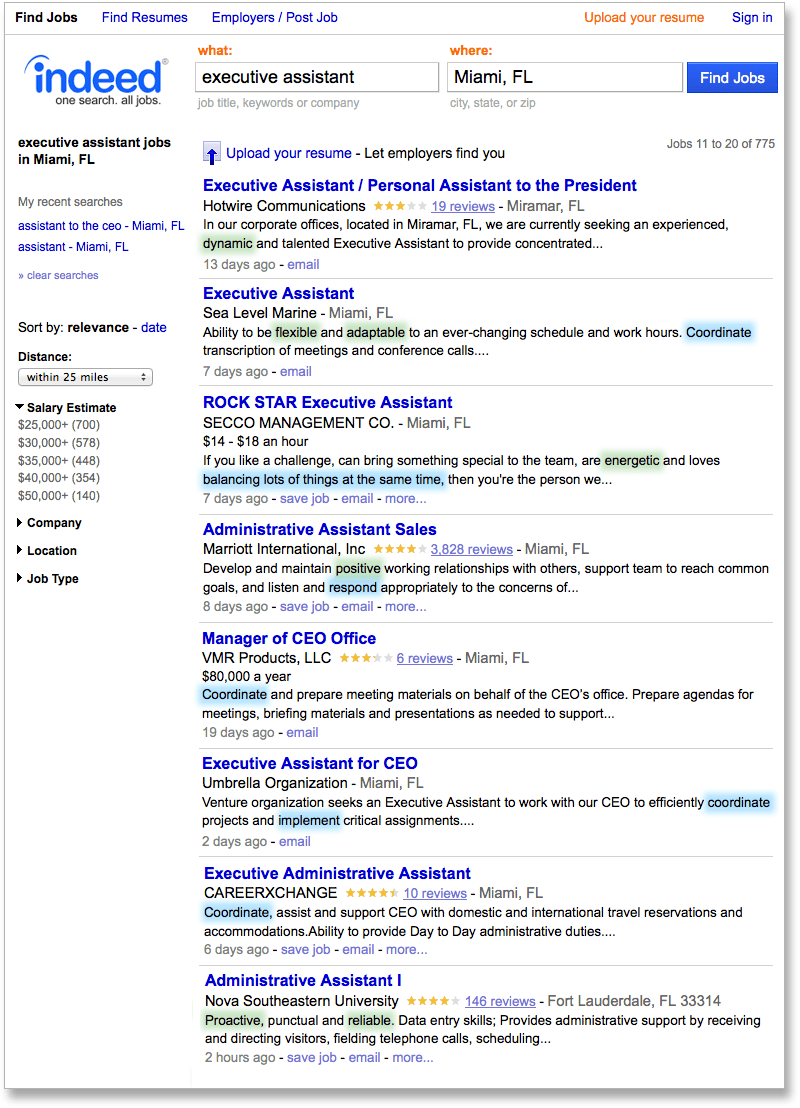Click the clear searches link
Viewport: 800px width, 1108px height.
coord(59,276)
